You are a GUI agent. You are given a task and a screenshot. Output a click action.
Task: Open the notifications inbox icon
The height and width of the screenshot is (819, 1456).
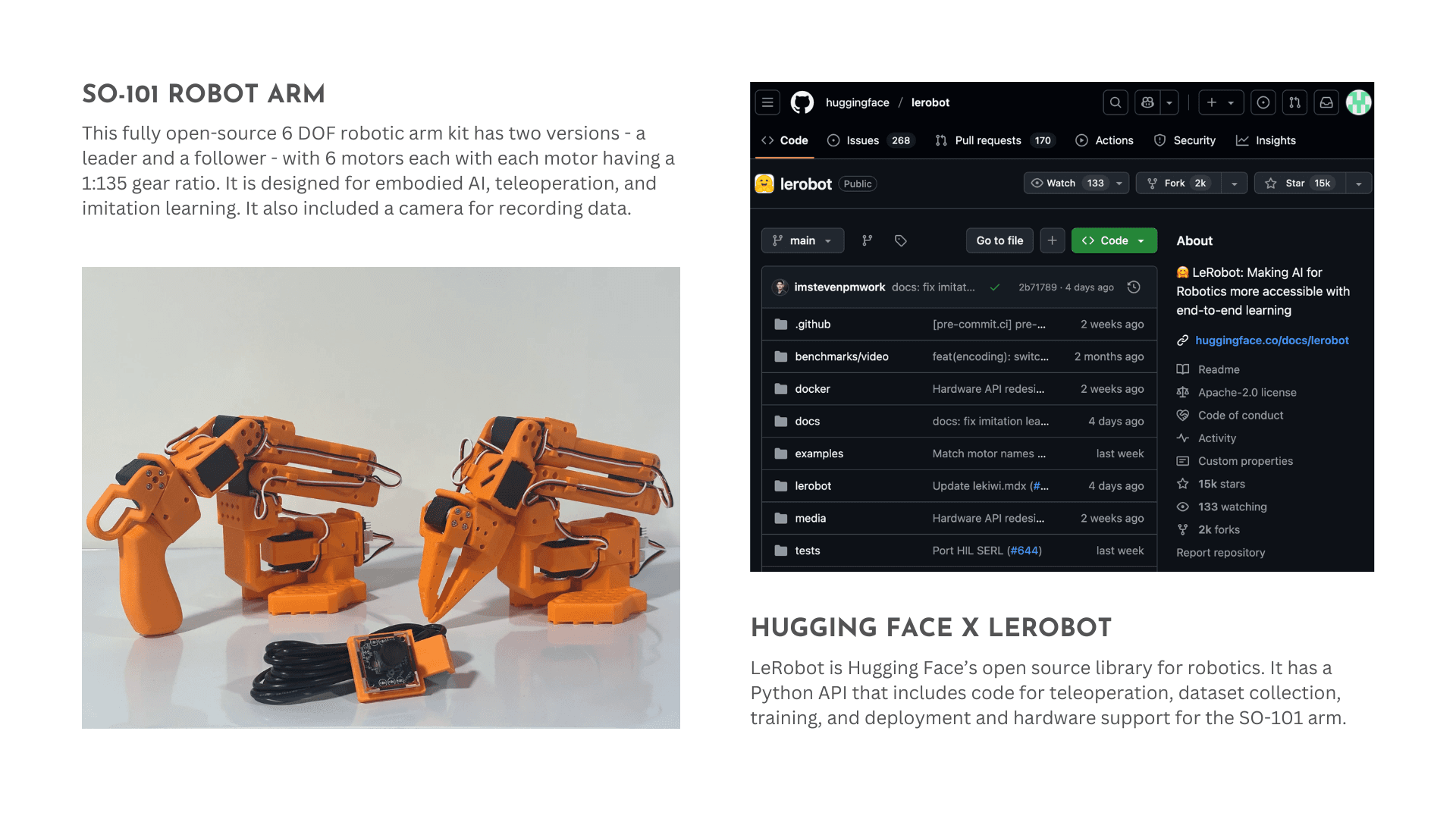(x=1326, y=102)
